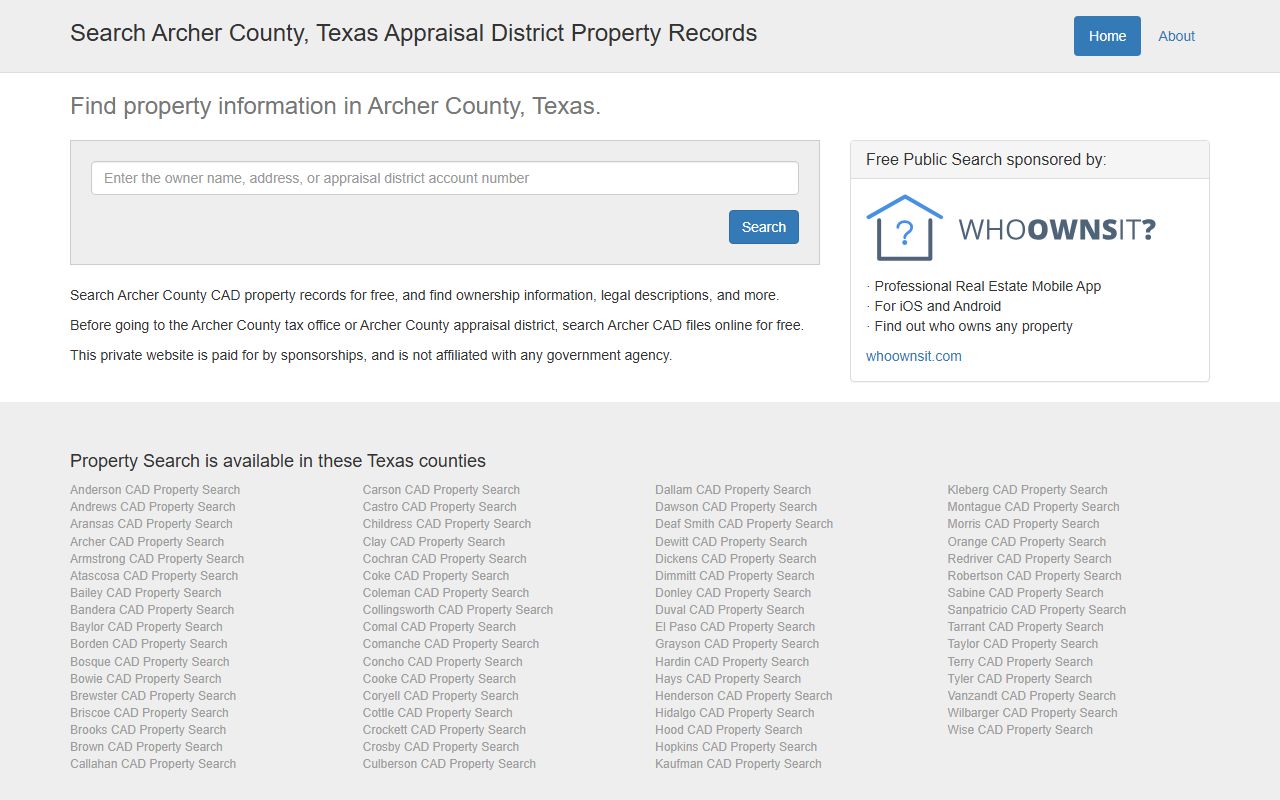Open Kleberg CAD Property Search
This screenshot has width=1280, height=800.
coord(1027,490)
